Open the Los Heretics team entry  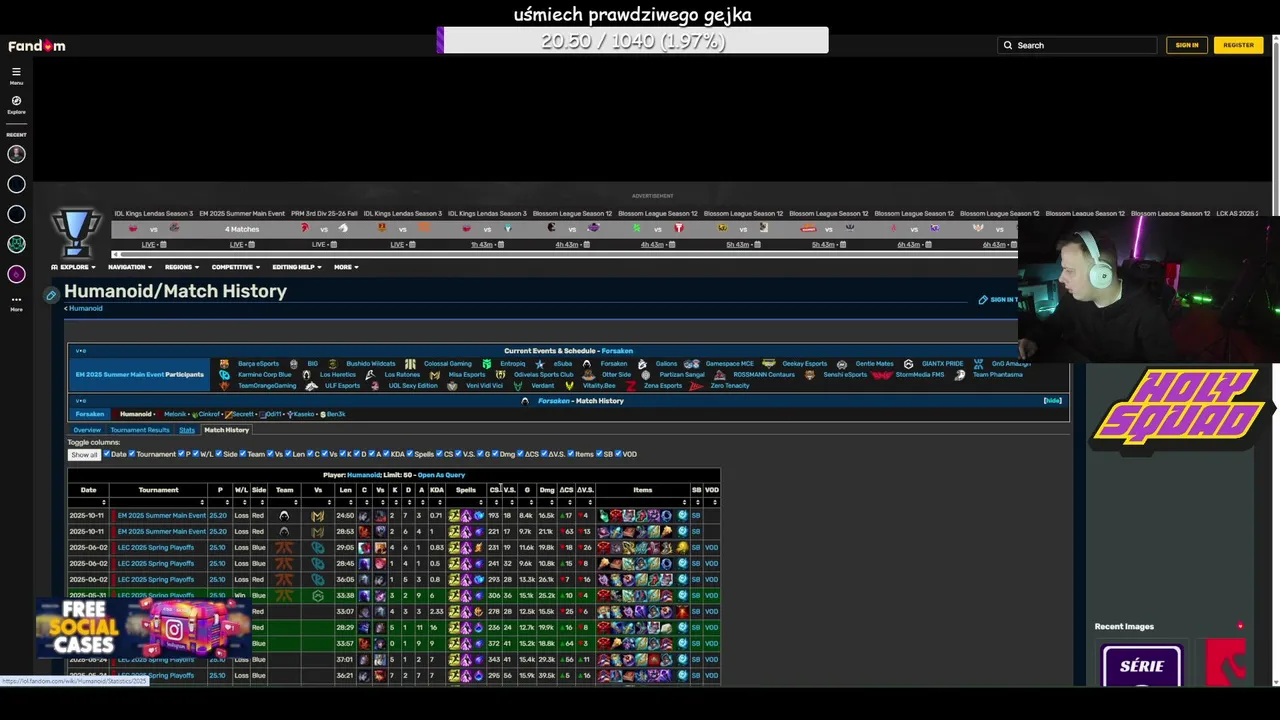[337, 375]
